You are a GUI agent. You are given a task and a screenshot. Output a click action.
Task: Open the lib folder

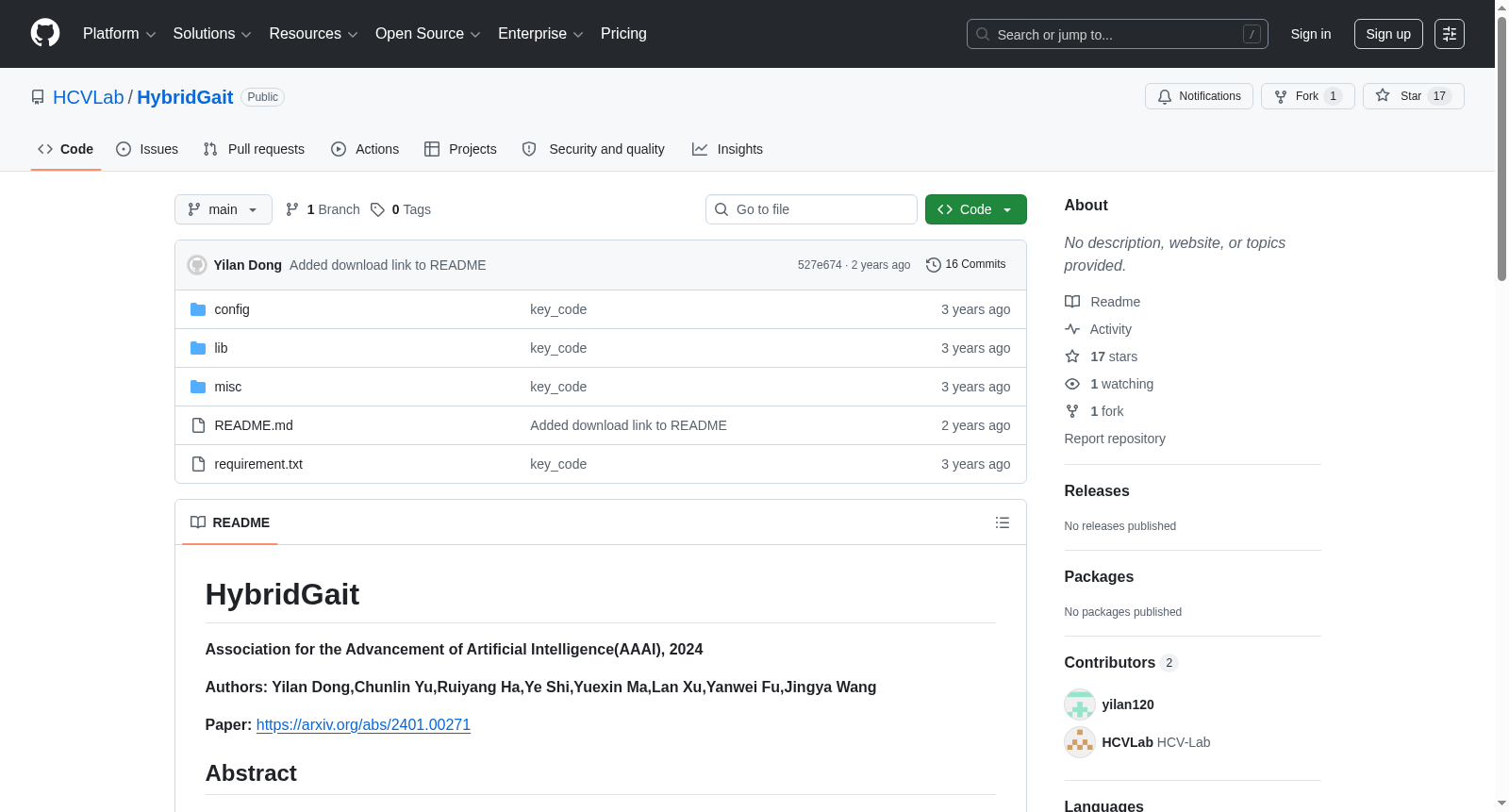click(221, 348)
